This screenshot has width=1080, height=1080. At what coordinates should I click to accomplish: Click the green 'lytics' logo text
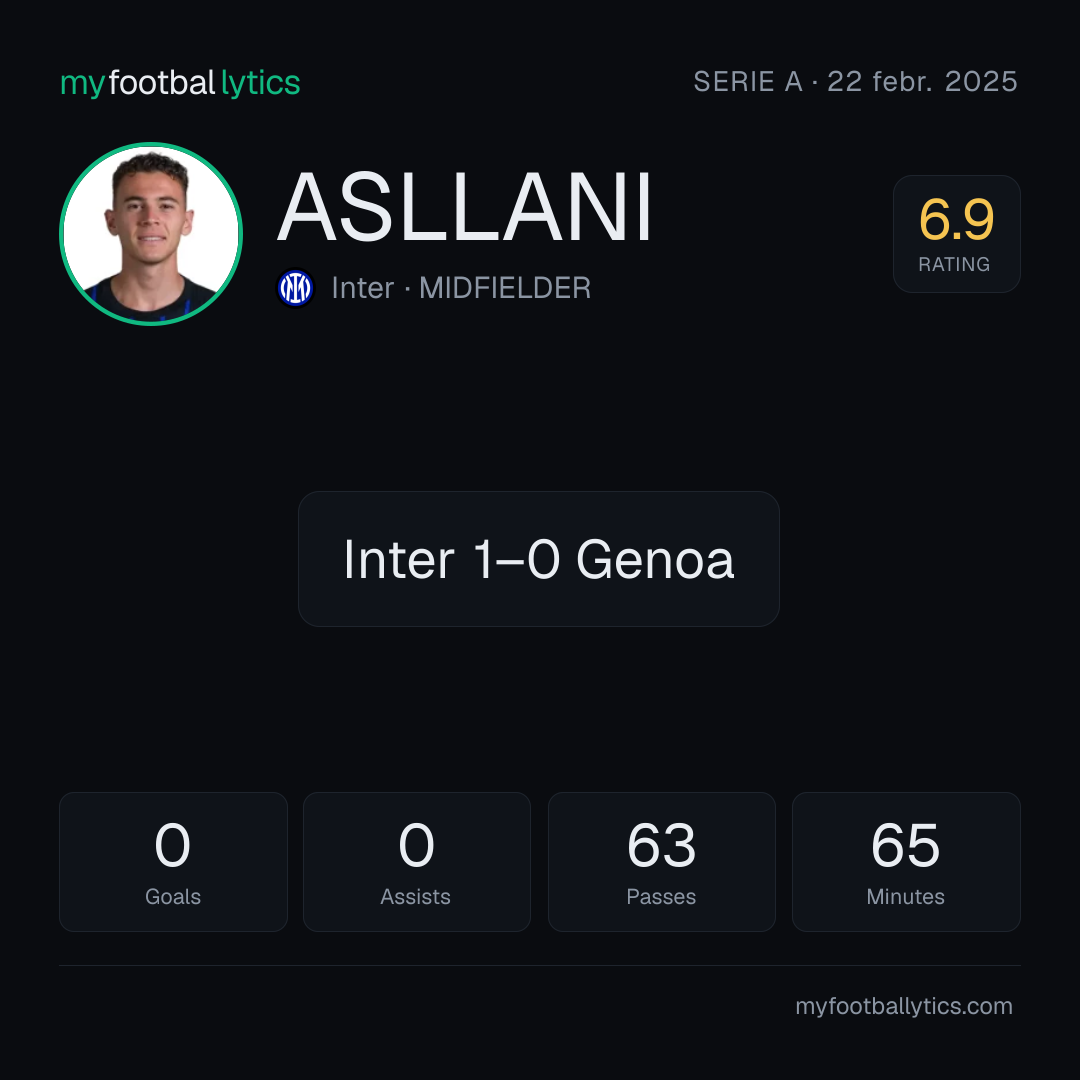260,83
